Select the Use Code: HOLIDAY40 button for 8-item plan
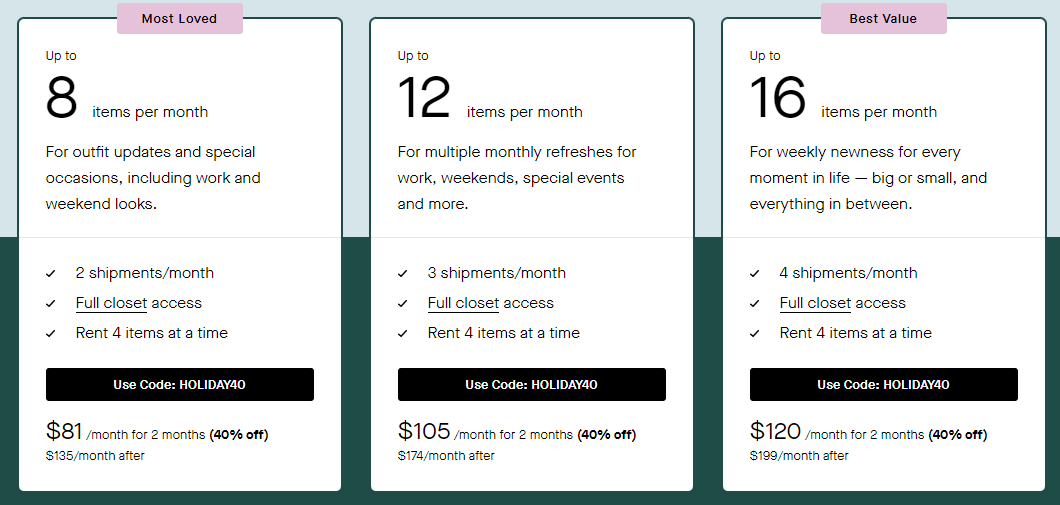This screenshot has width=1060, height=505. point(180,385)
